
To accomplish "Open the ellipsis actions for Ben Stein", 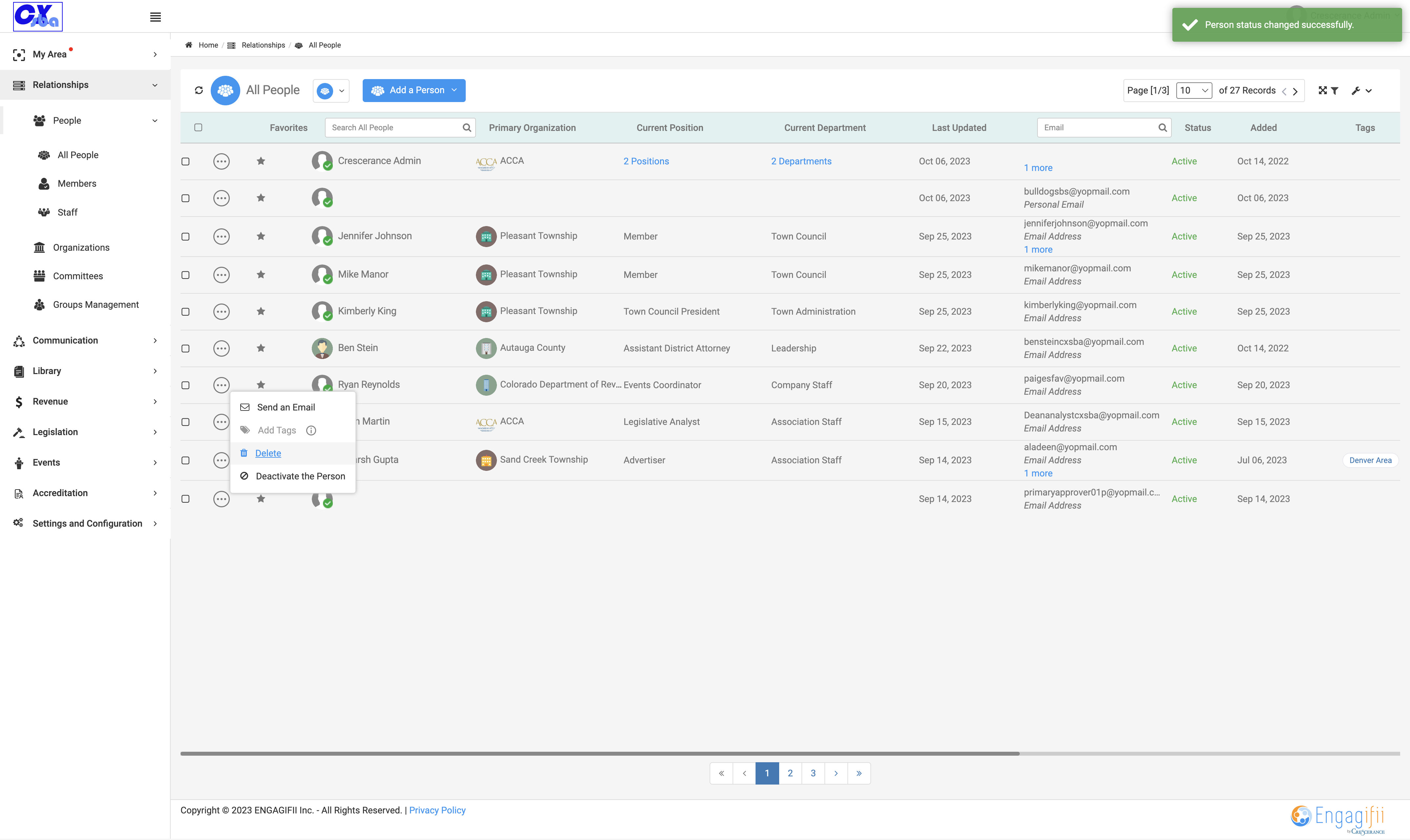I will [221, 348].
